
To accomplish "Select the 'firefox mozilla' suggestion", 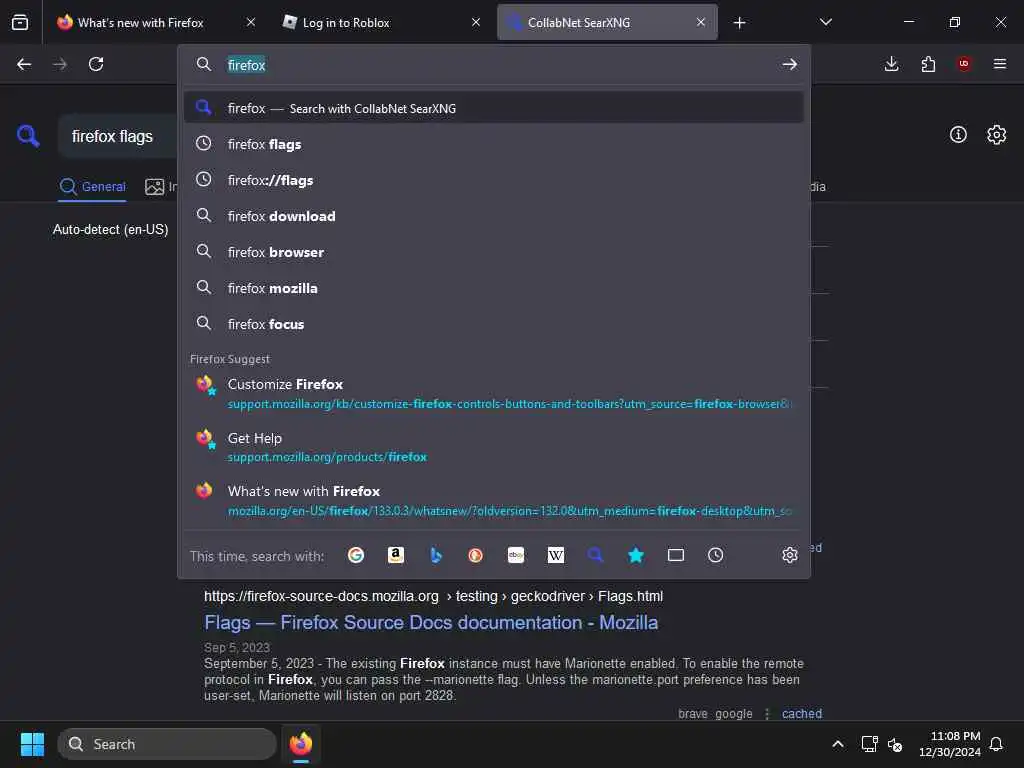I will tap(494, 287).
